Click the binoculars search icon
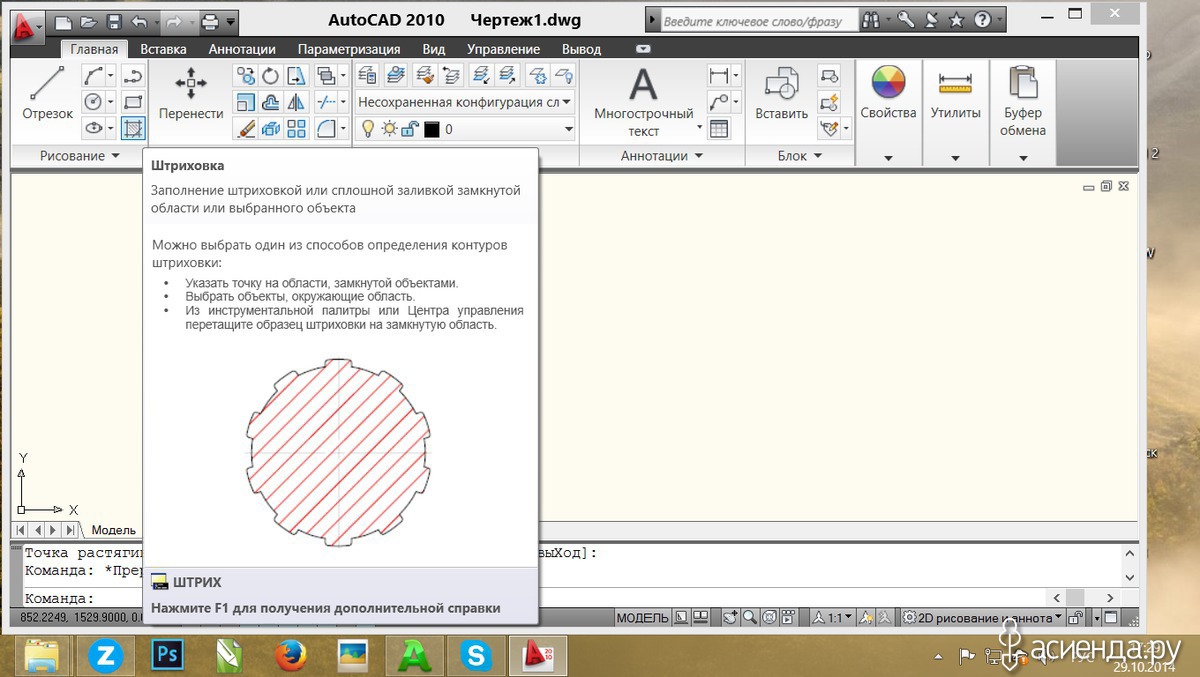 coord(871,20)
